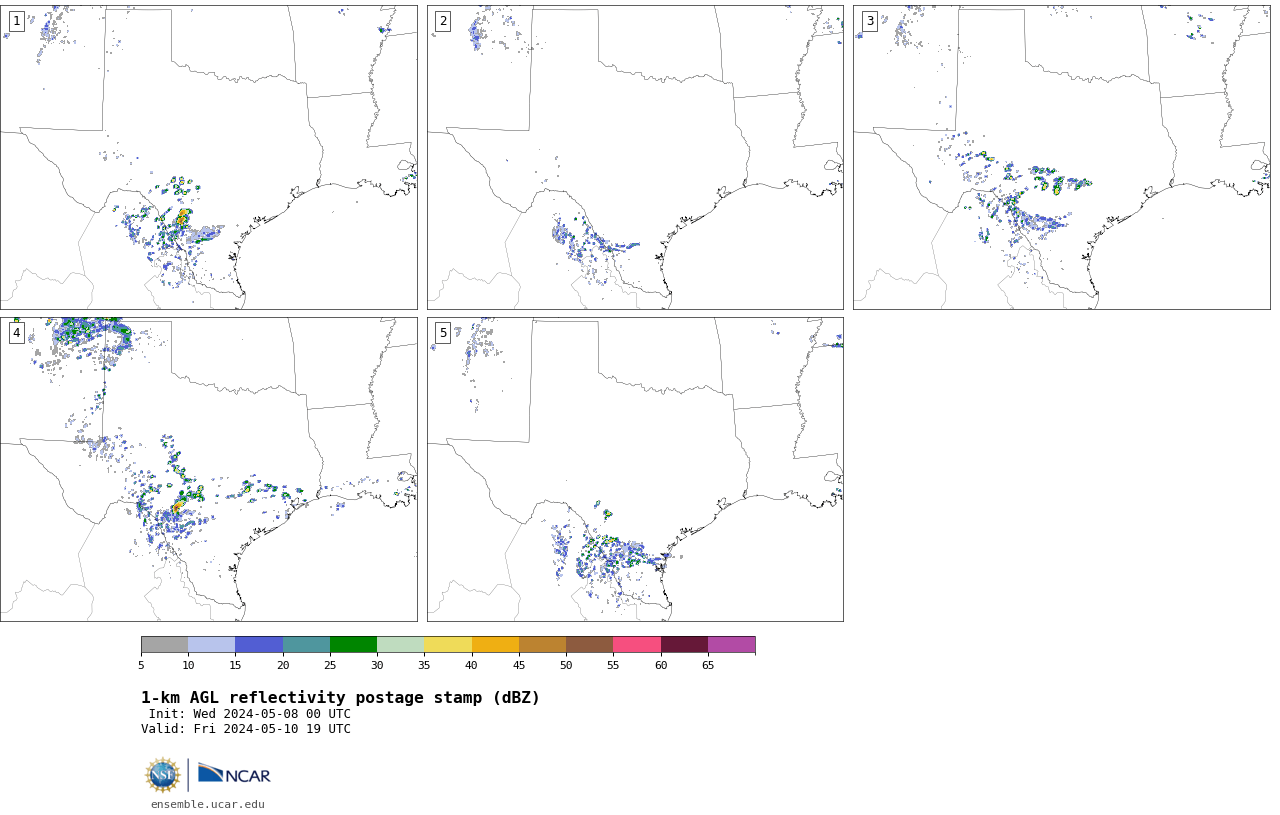Click the teal 20-25 dBZ swatch

click(x=306, y=645)
